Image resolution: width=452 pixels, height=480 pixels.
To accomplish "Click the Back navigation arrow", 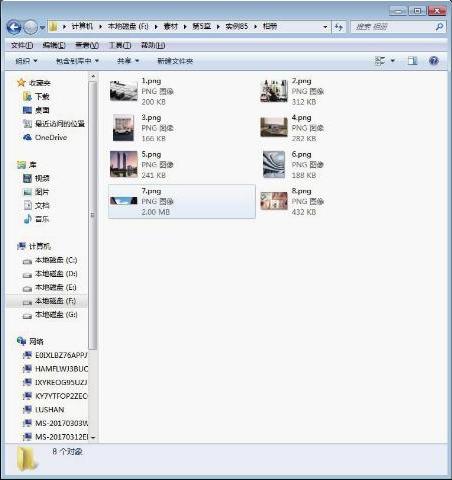I will coord(14,27).
